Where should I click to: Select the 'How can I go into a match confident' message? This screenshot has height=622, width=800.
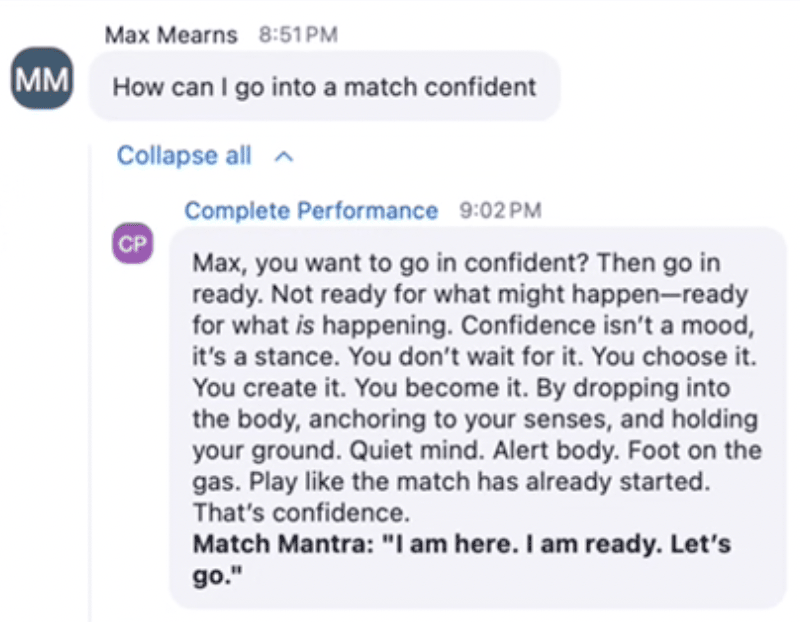point(324,87)
